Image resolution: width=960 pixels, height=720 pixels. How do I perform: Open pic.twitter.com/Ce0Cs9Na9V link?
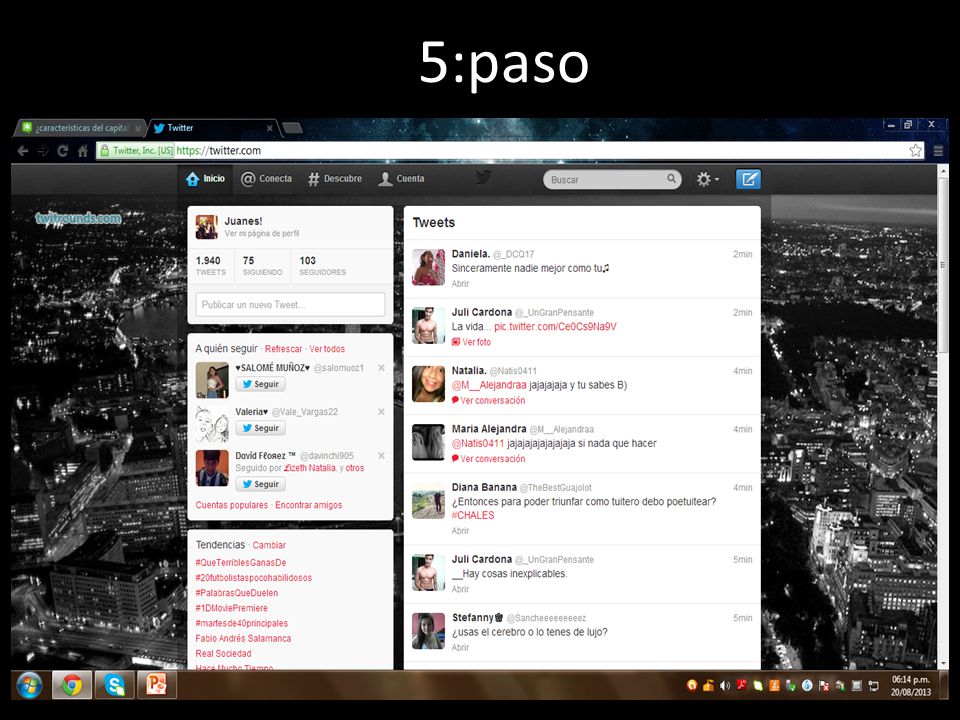(x=555, y=327)
